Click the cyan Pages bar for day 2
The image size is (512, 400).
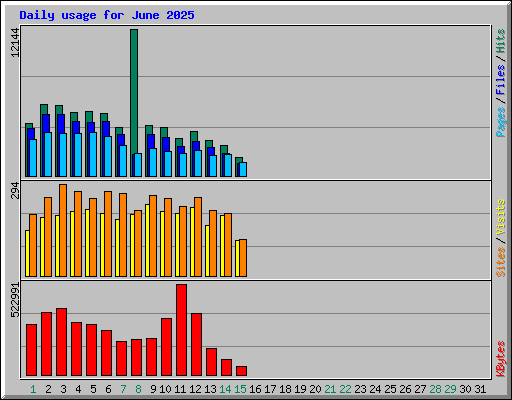48,154
